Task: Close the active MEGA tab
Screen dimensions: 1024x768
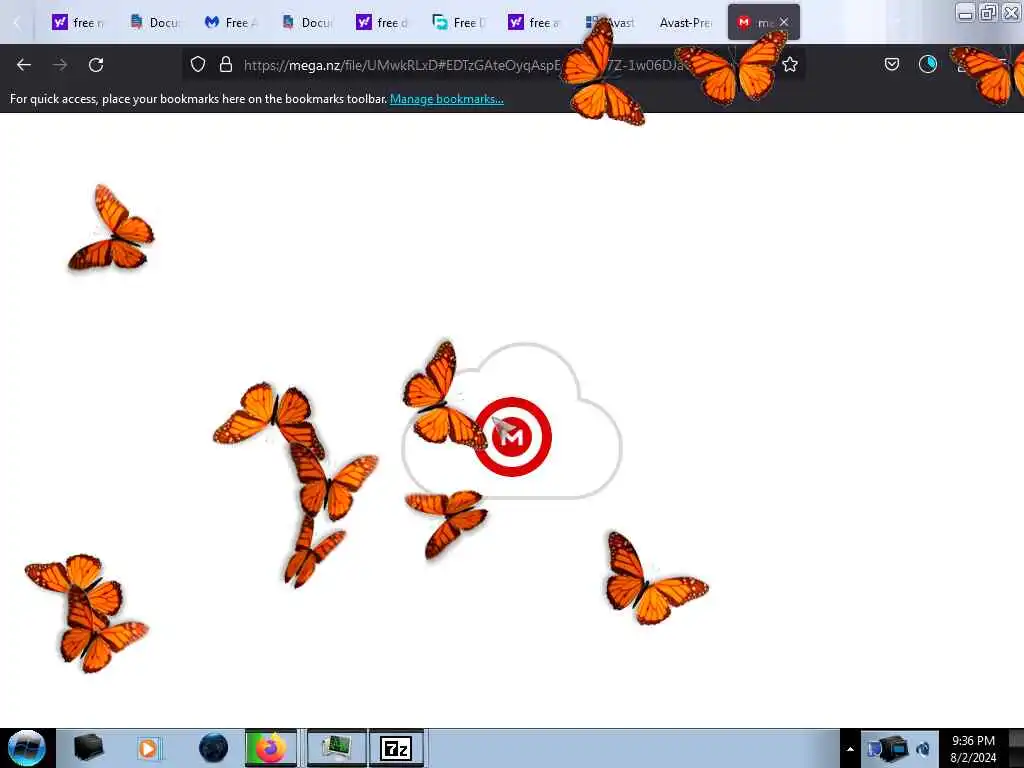Action: click(x=784, y=22)
